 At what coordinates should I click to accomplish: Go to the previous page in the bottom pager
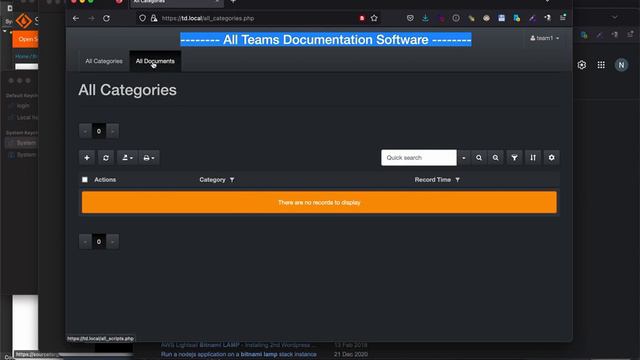click(85, 242)
